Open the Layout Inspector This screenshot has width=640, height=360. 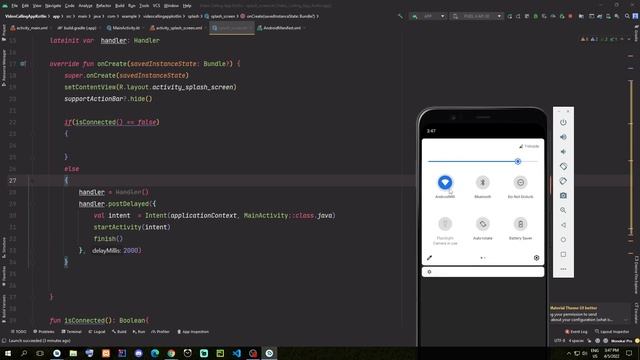pyautogui.click(x=612, y=332)
